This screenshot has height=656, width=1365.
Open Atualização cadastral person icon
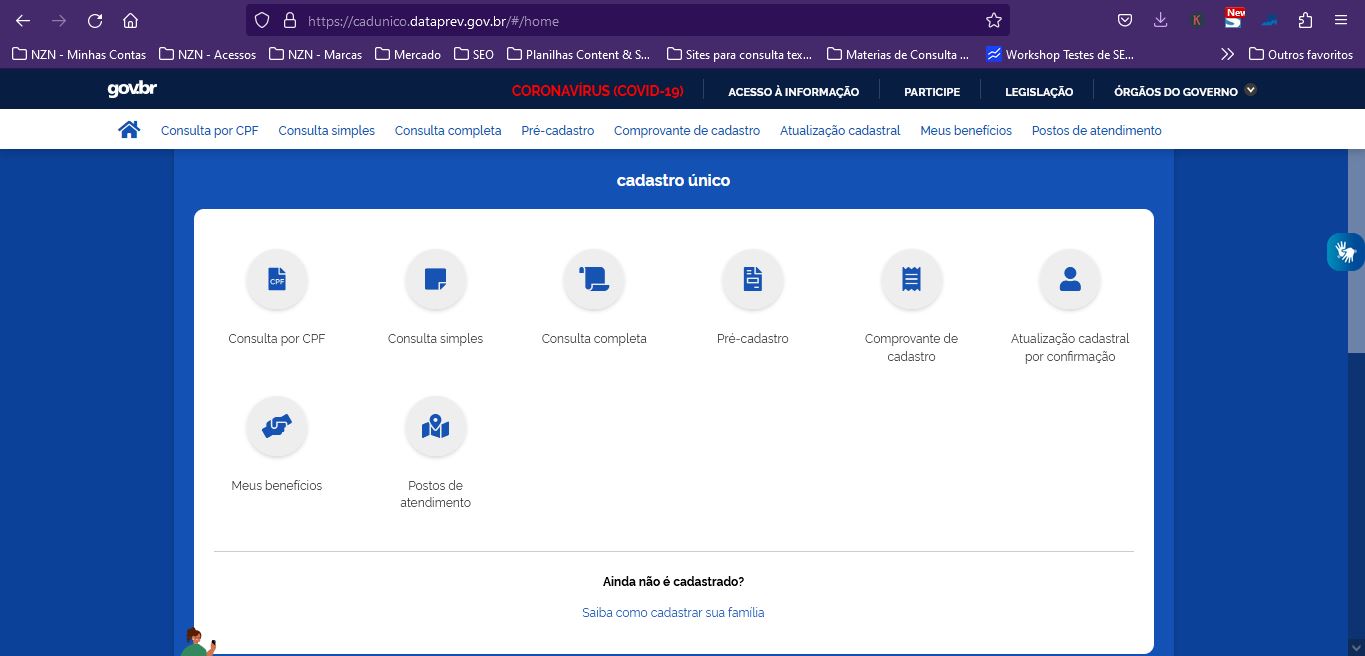pos(1070,280)
